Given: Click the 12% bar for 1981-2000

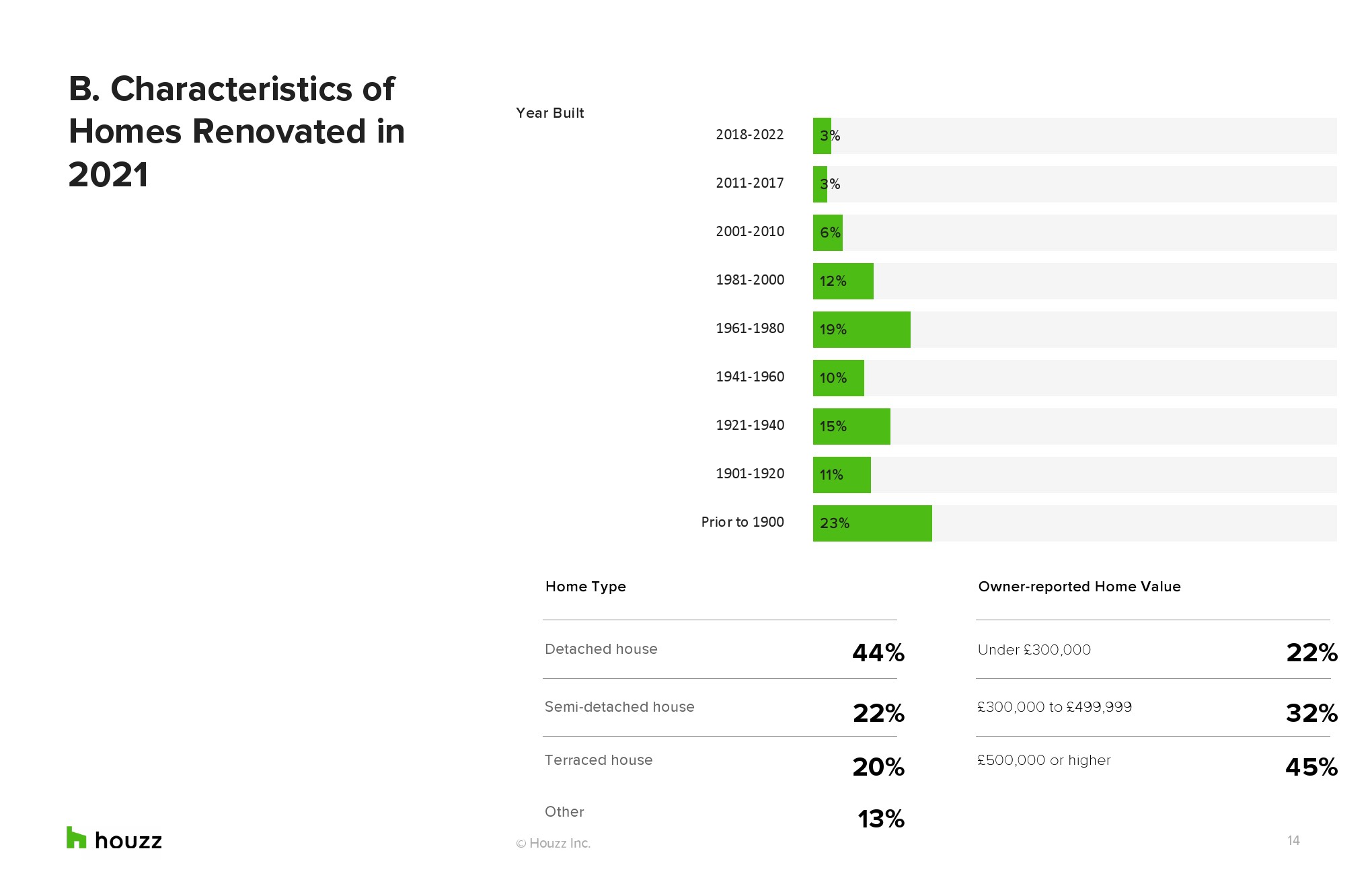Looking at the screenshot, I should (843, 281).
